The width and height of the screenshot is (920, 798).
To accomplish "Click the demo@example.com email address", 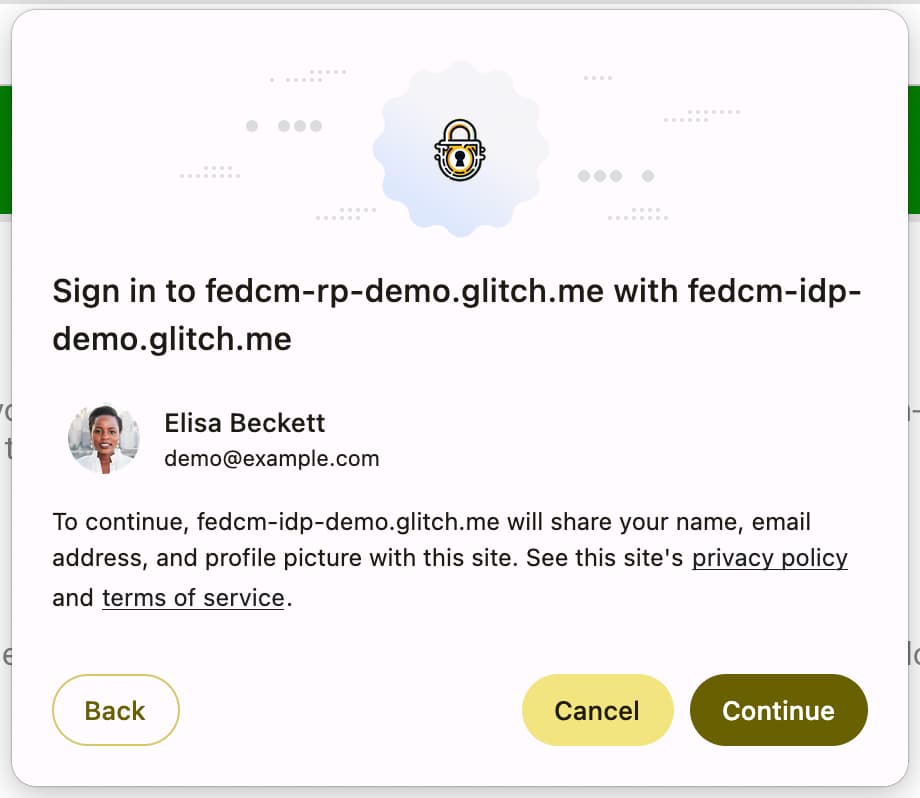I will click(271, 459).
